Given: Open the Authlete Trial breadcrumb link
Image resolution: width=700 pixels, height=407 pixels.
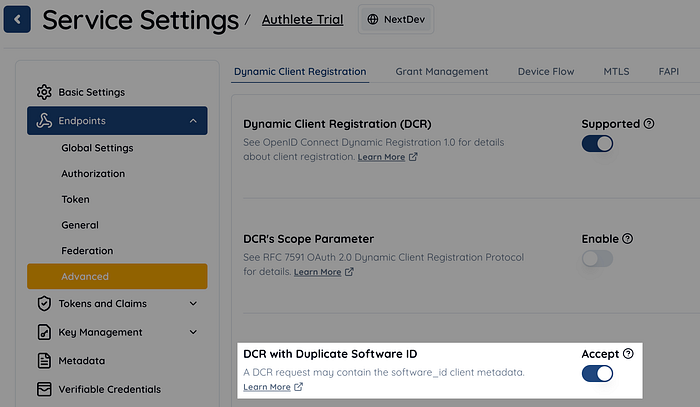Looking at the screenshot, I should [x=302, y=19].
